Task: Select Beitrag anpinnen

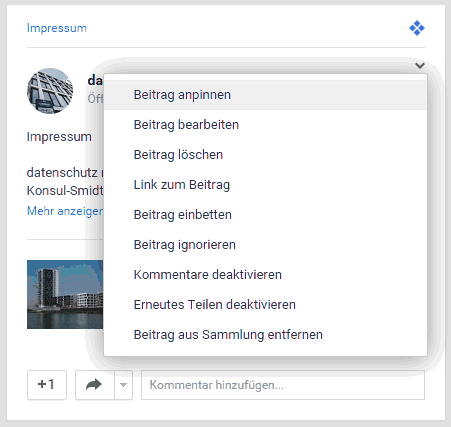Action: [265, 95]
